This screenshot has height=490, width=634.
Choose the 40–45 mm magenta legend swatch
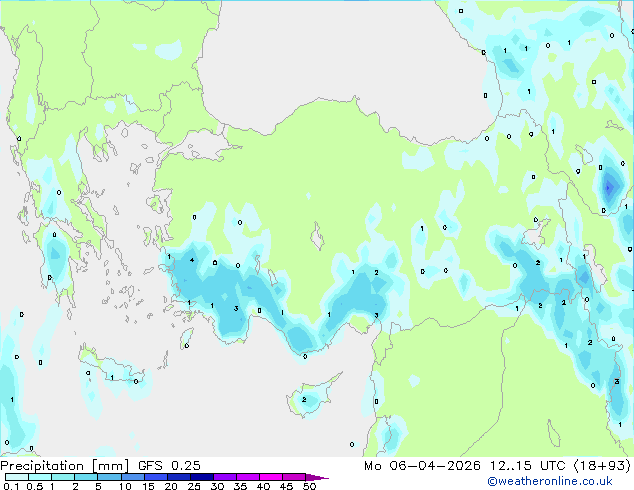pyautogui.click(x=271, y=477)
